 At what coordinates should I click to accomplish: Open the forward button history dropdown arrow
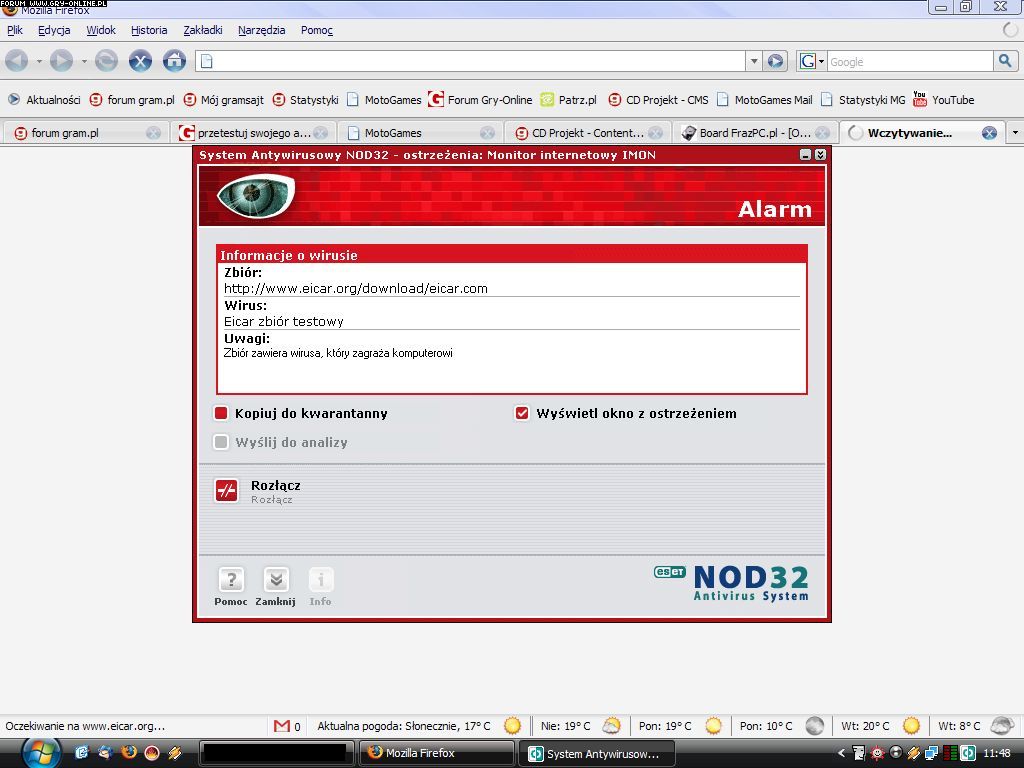[84, 62]
